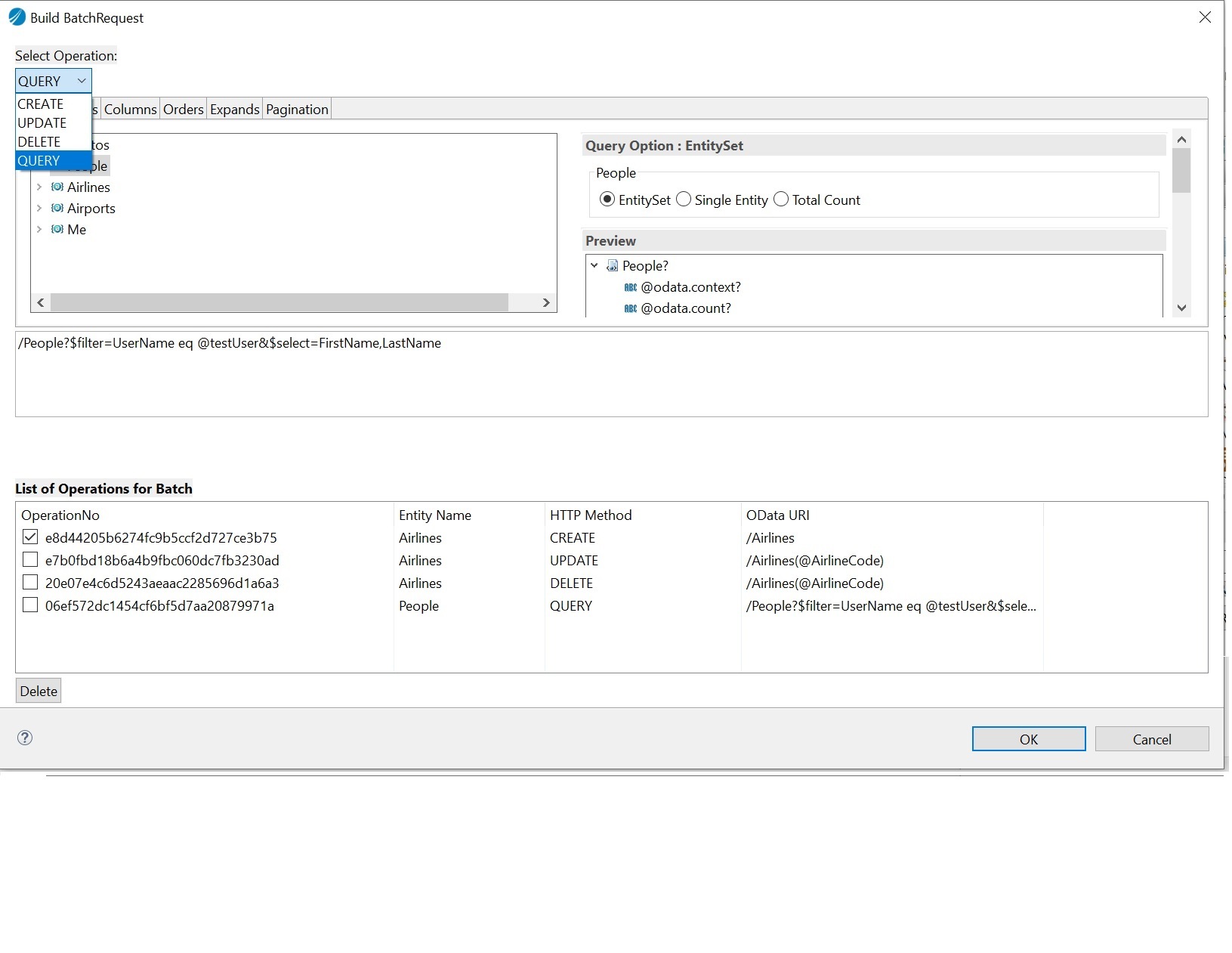Confirm with the OK button
Viewport: 1232px width, 953px height.
click(1028, 739)
